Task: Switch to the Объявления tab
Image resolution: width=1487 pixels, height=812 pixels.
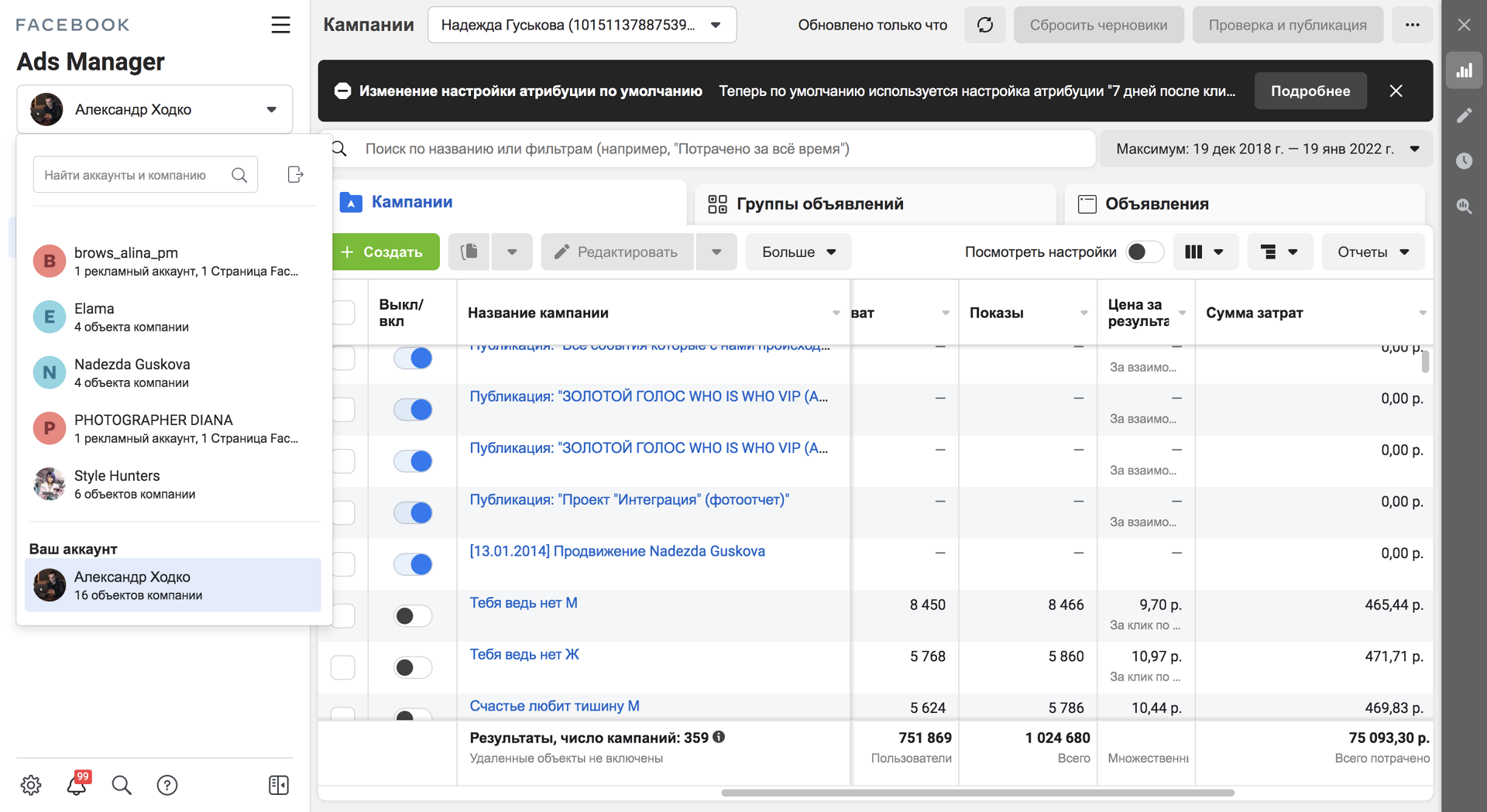Action: [x=1245, y=204]
